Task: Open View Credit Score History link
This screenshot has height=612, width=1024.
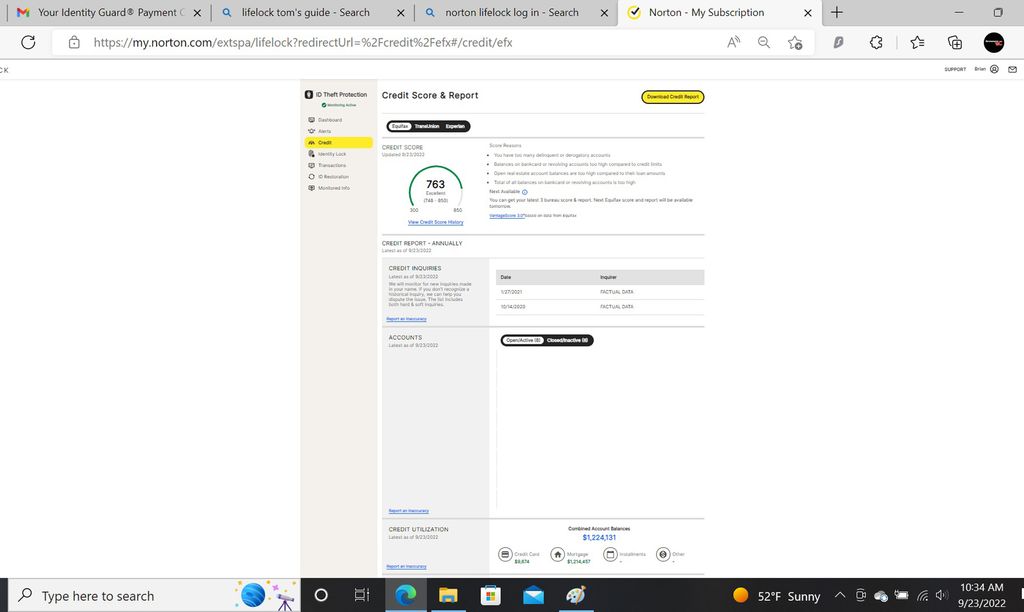Action: 435,221
